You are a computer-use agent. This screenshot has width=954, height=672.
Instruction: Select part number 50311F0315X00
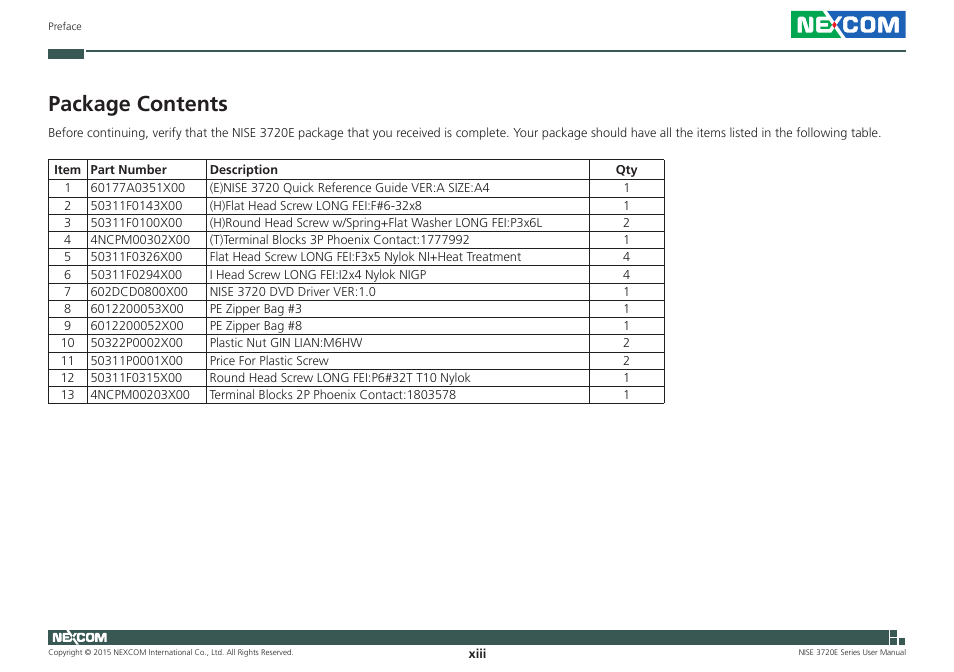coord(136,378)
